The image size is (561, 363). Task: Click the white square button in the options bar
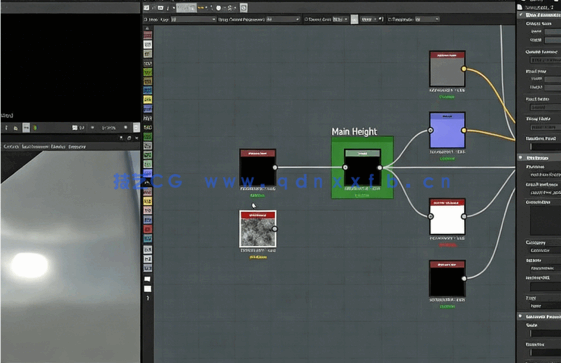click(354, 19)
